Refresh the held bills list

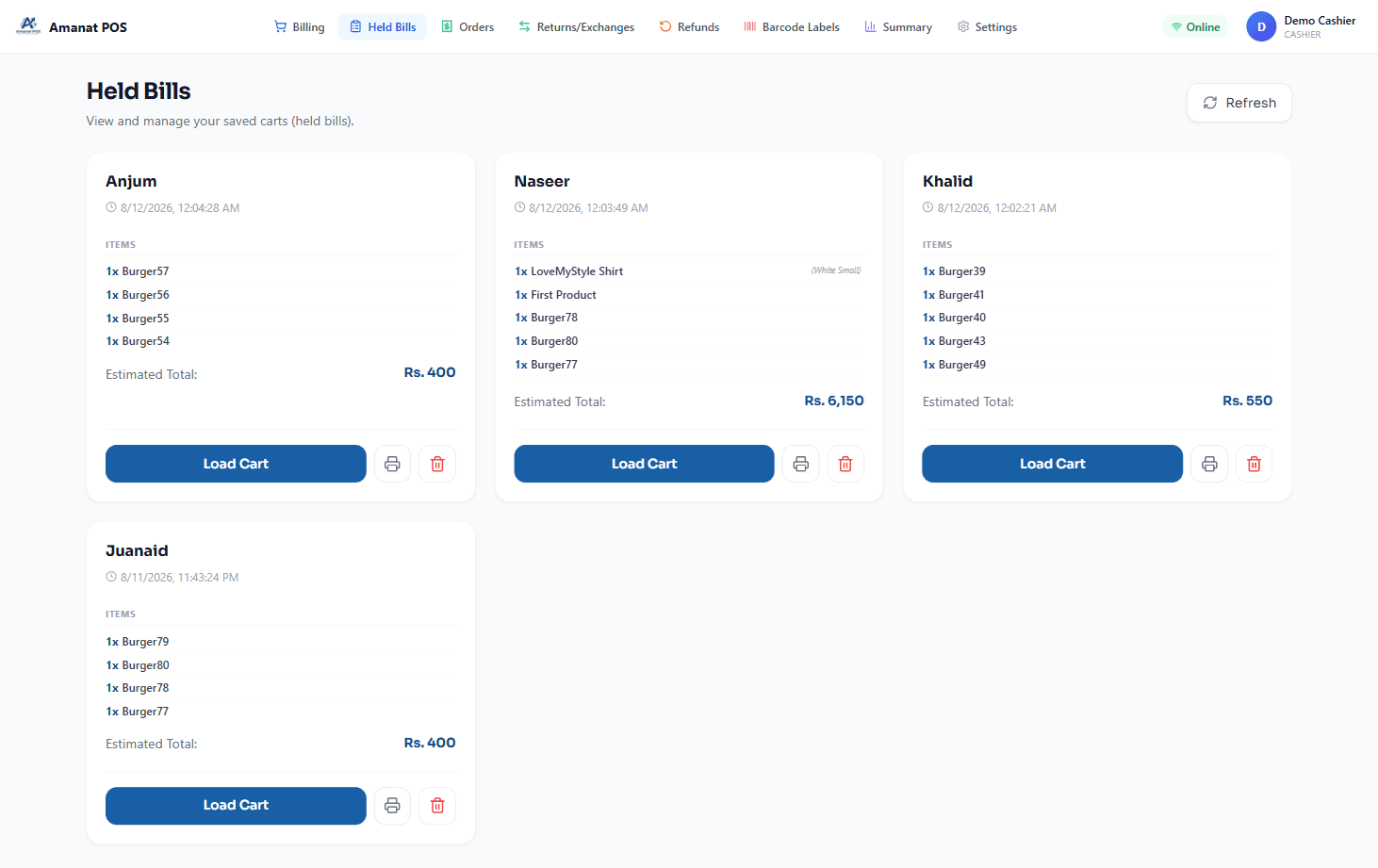(1239, 103)
